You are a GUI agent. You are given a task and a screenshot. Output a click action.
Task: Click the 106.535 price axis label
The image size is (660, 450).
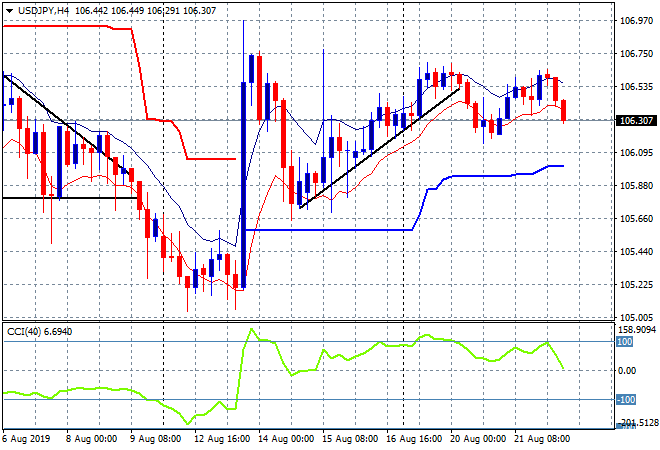[x=636, y=87]
